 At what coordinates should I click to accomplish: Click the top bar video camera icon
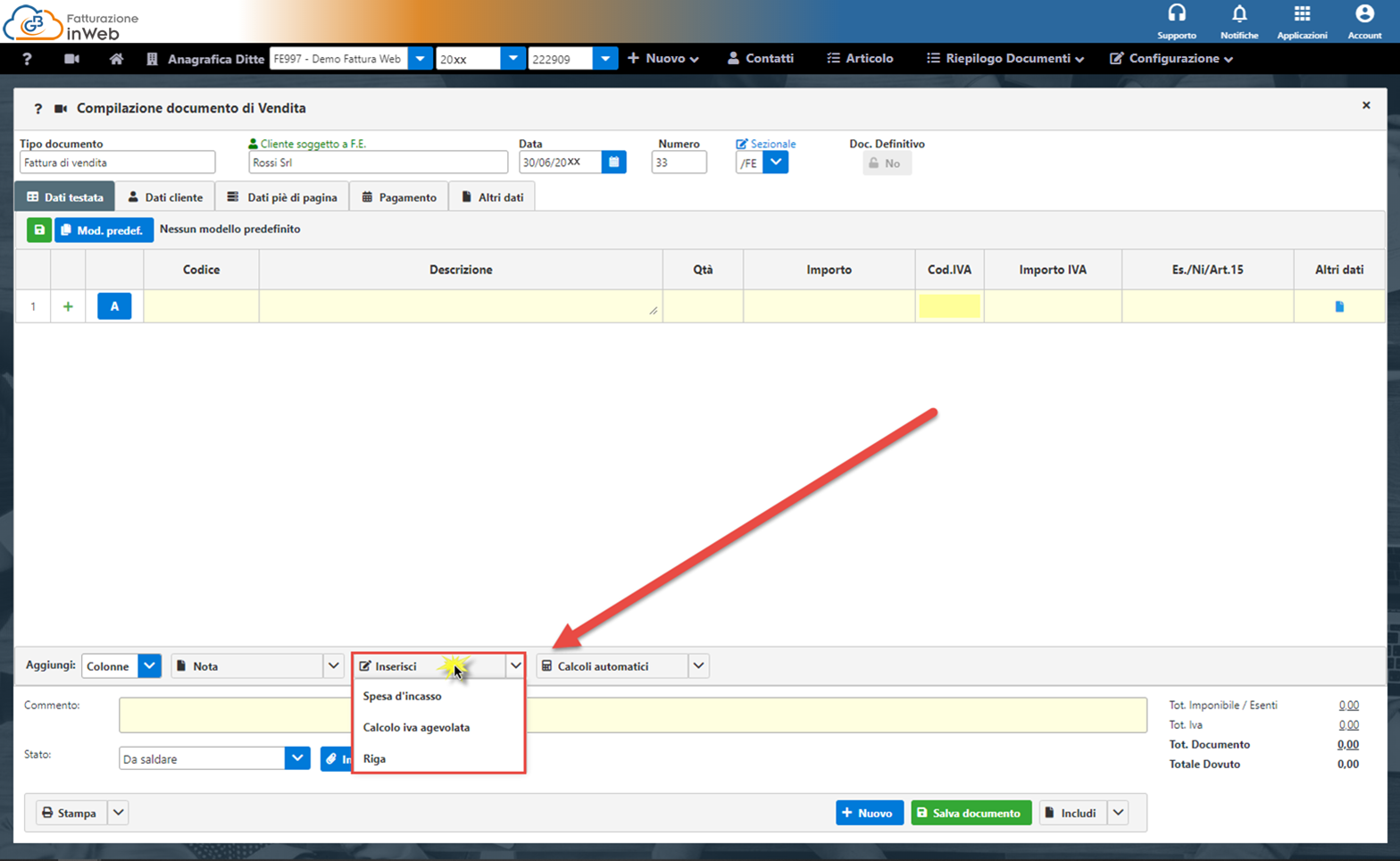coord(71,59)
